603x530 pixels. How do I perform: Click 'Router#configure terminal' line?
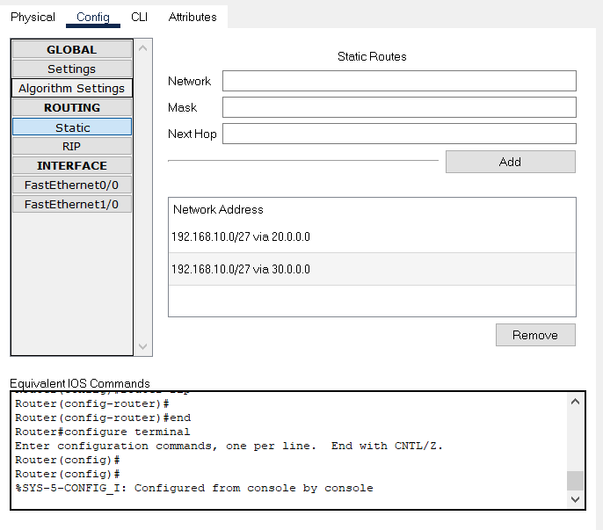click(x=102, y=432)
